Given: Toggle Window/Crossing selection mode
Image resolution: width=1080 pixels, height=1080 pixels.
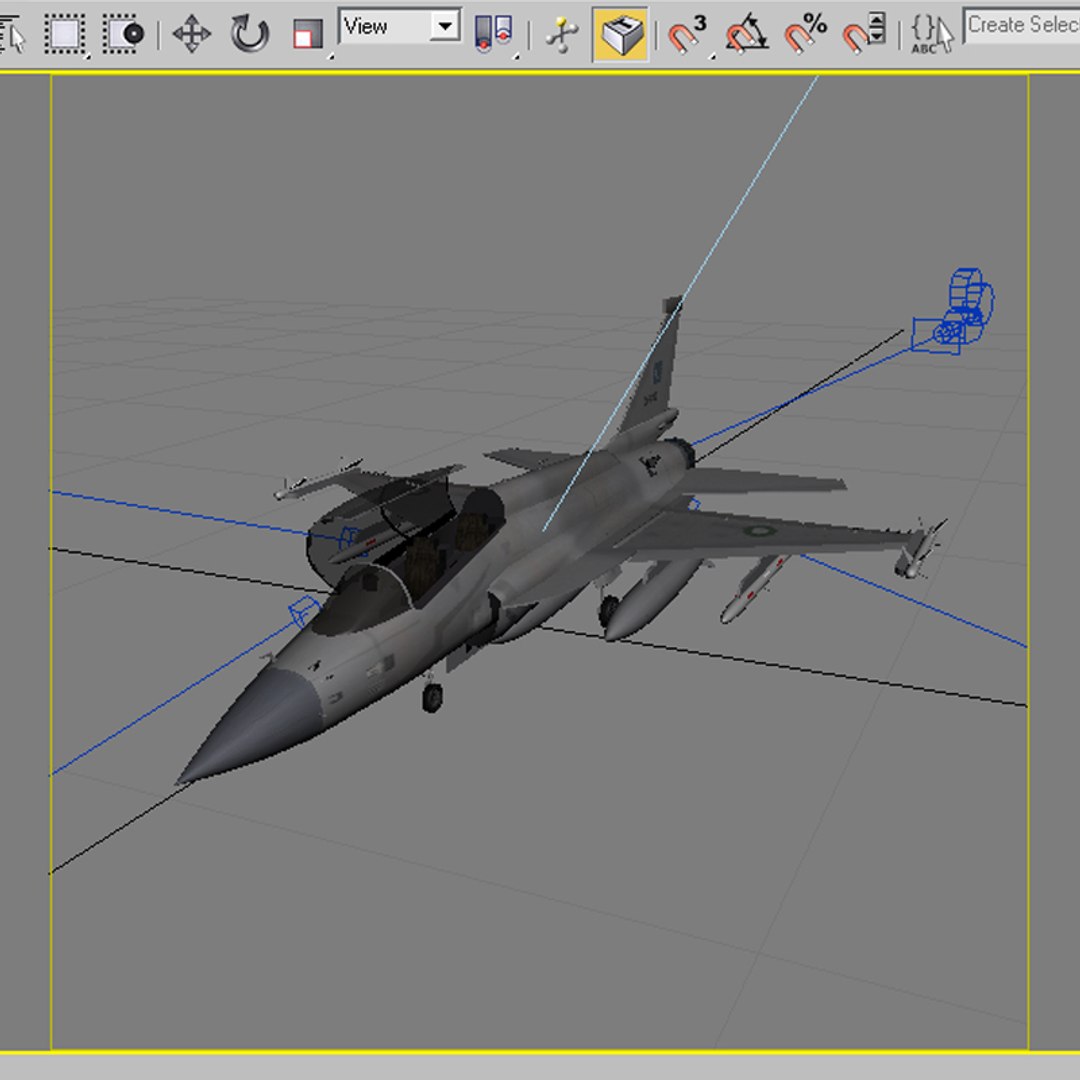Looking at the screenshot, I should point(124,33).
